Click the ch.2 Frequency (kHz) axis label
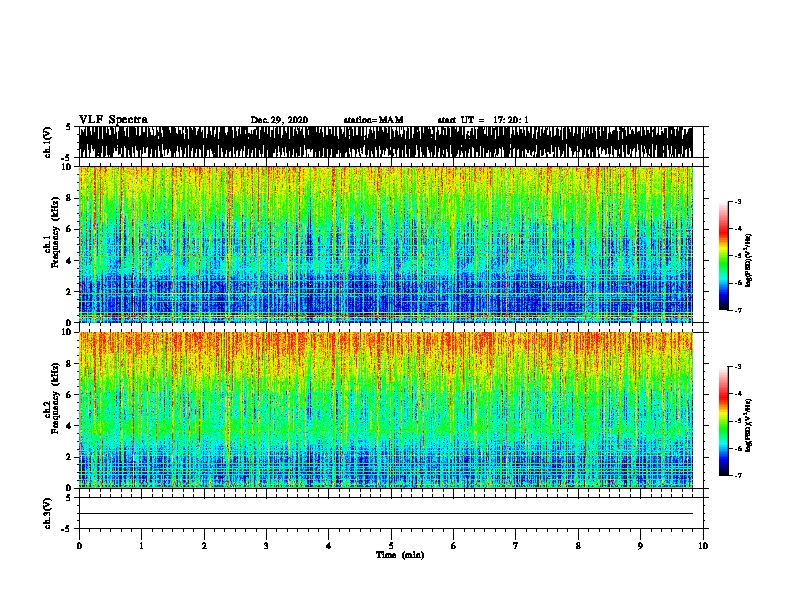 (x=52, y=399)
